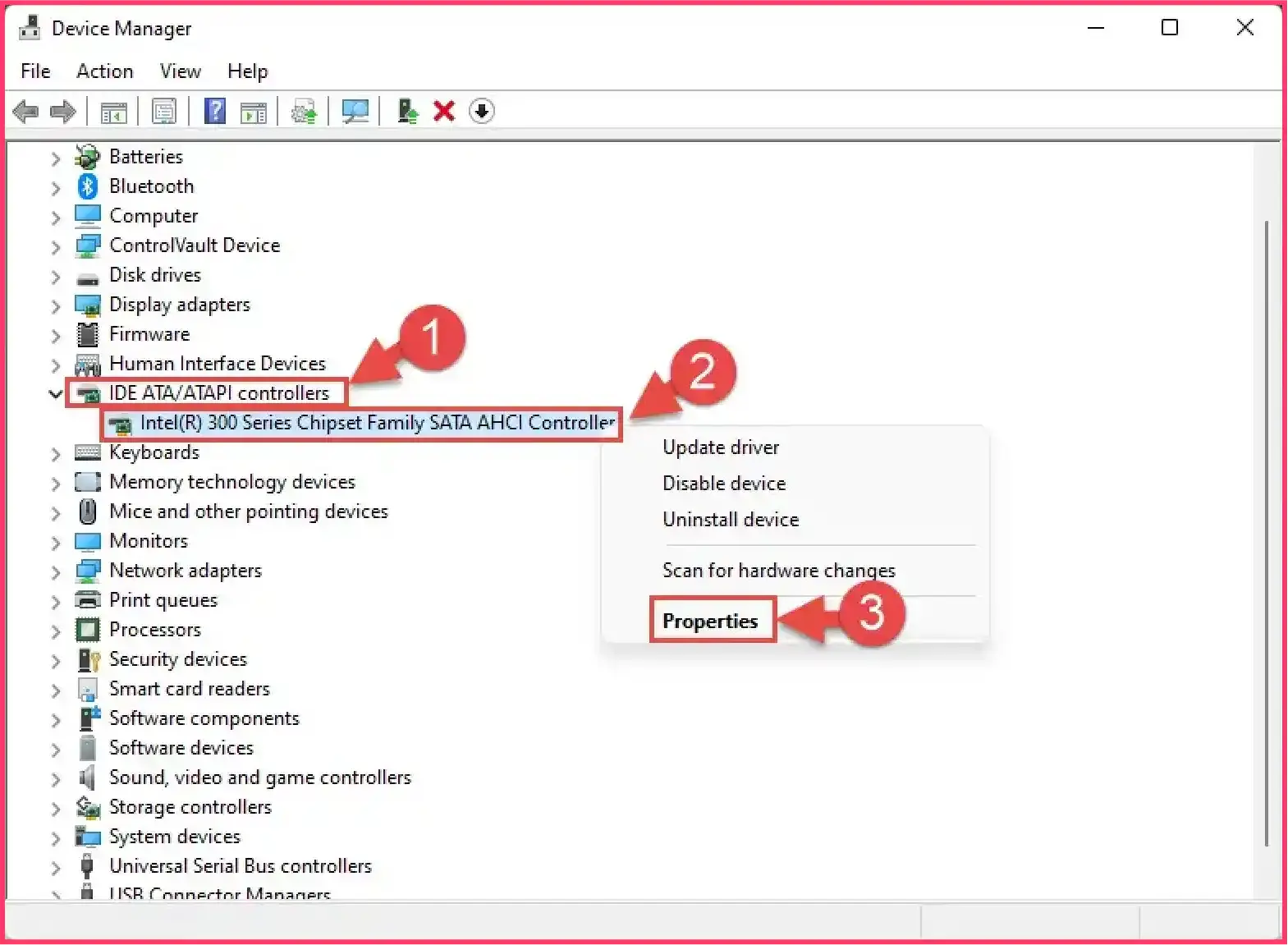Click the Back arrow toolbar icon
Viewport: 1288px width, 945px height.
[26, 111]
